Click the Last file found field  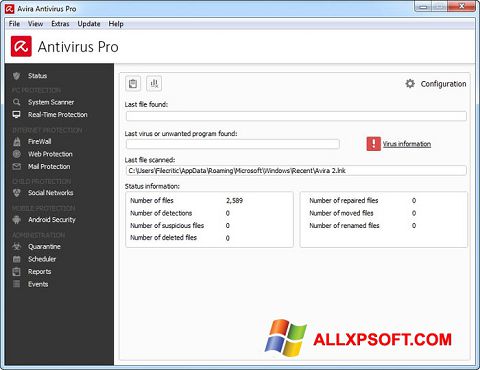point(296,116)
